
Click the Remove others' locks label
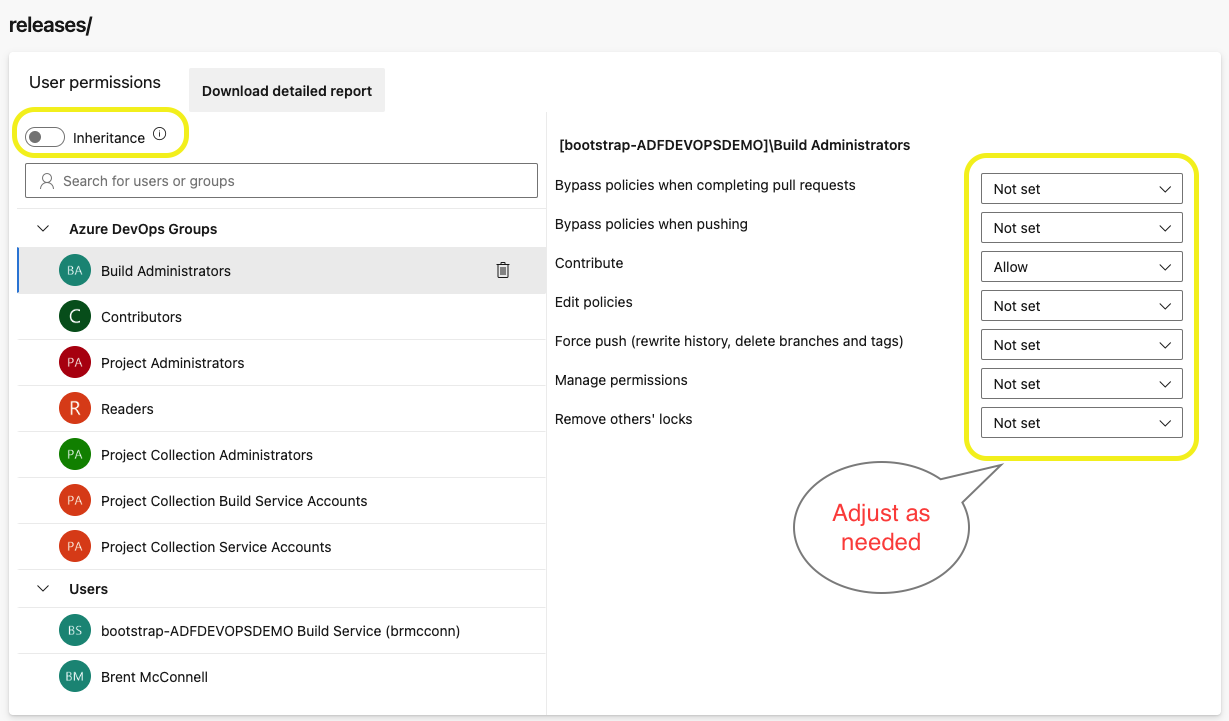pos(624,419)
